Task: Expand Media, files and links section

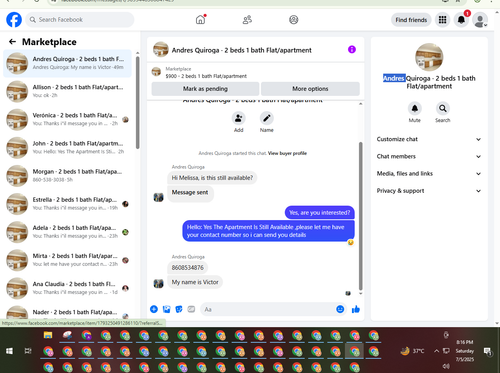Action: point(429,173)
